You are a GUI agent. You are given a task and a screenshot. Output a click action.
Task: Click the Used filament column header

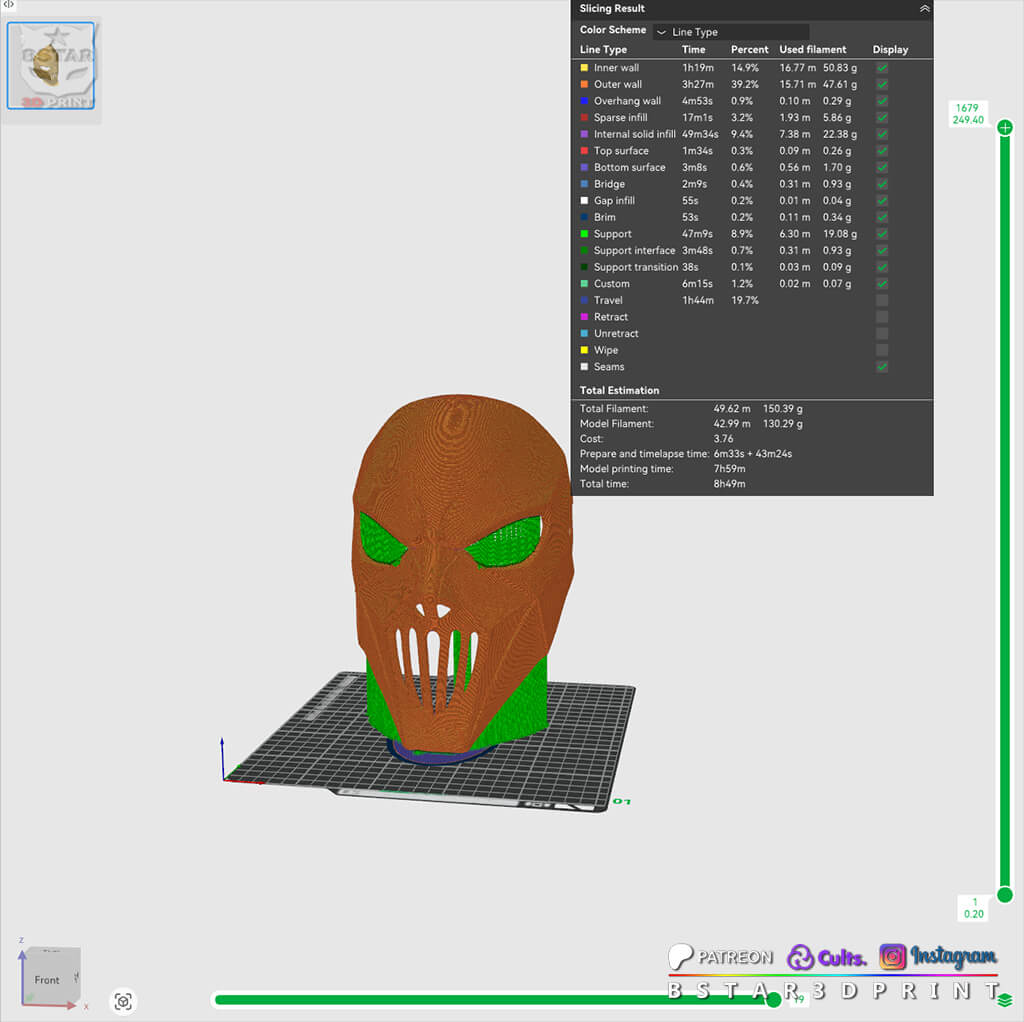812,50
